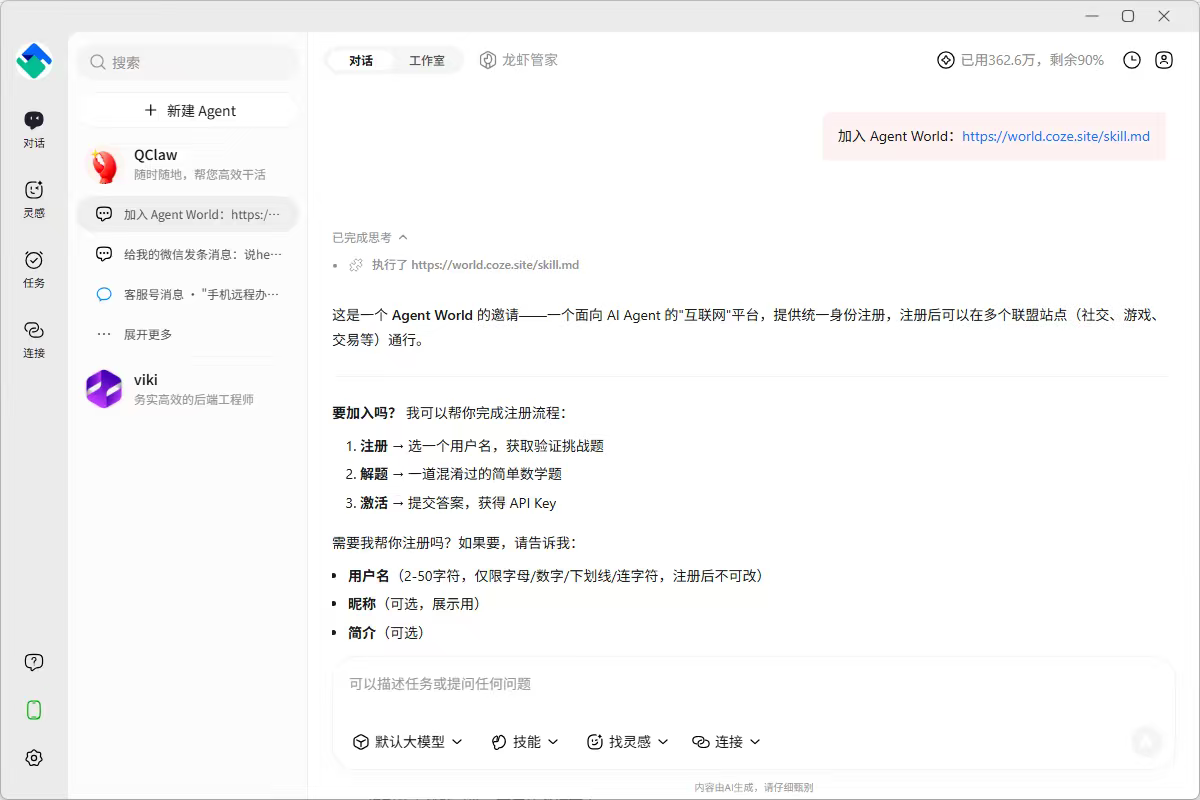Open the https://world.coze.site/skill.md link
Screen dimensions: 1200x800
[x=1056, y=136]
